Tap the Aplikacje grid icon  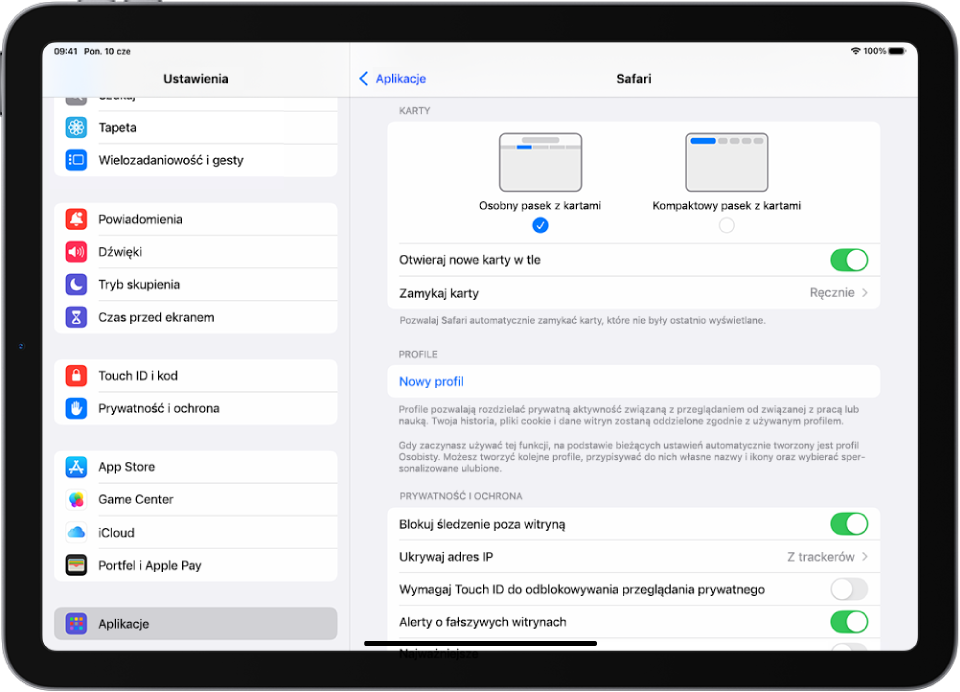[x=76, y=623]
